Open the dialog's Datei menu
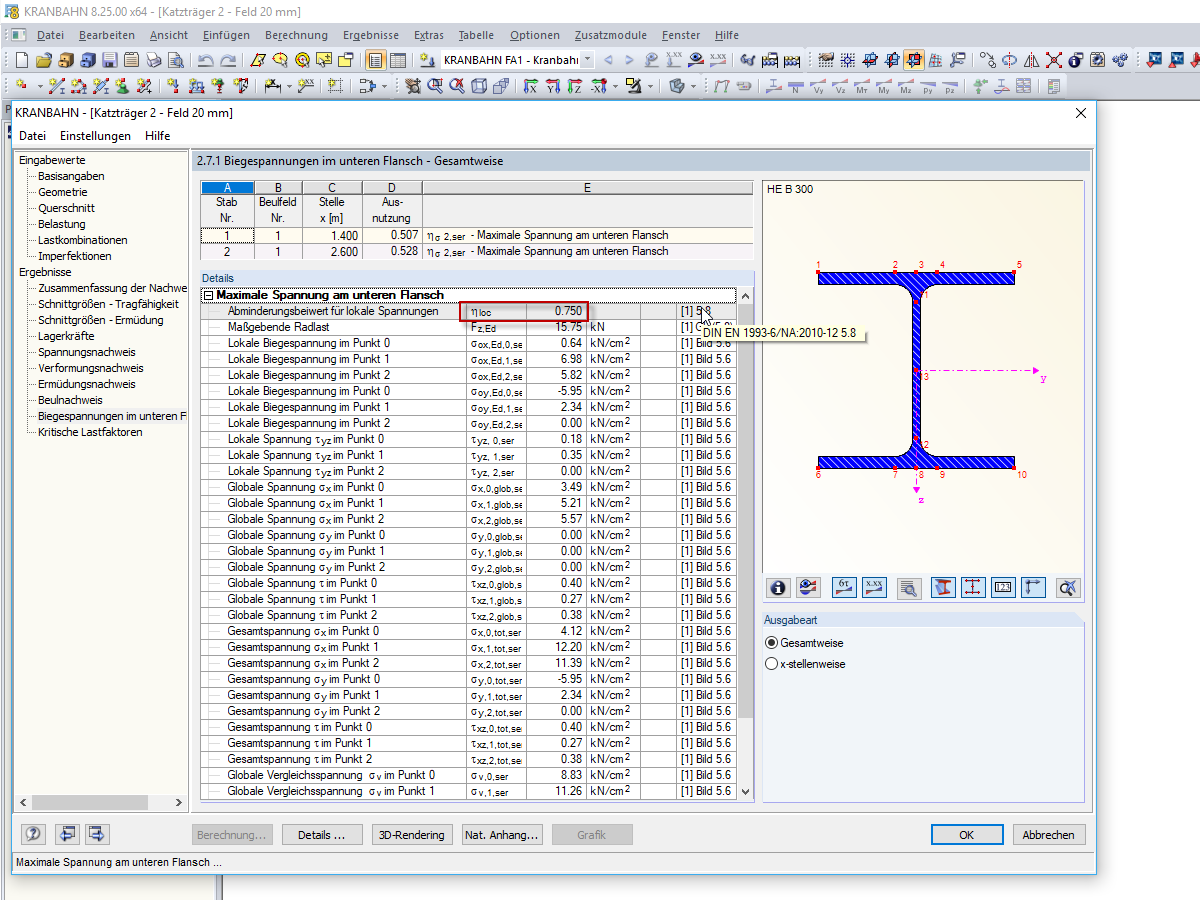 click(x=32, y=136)
